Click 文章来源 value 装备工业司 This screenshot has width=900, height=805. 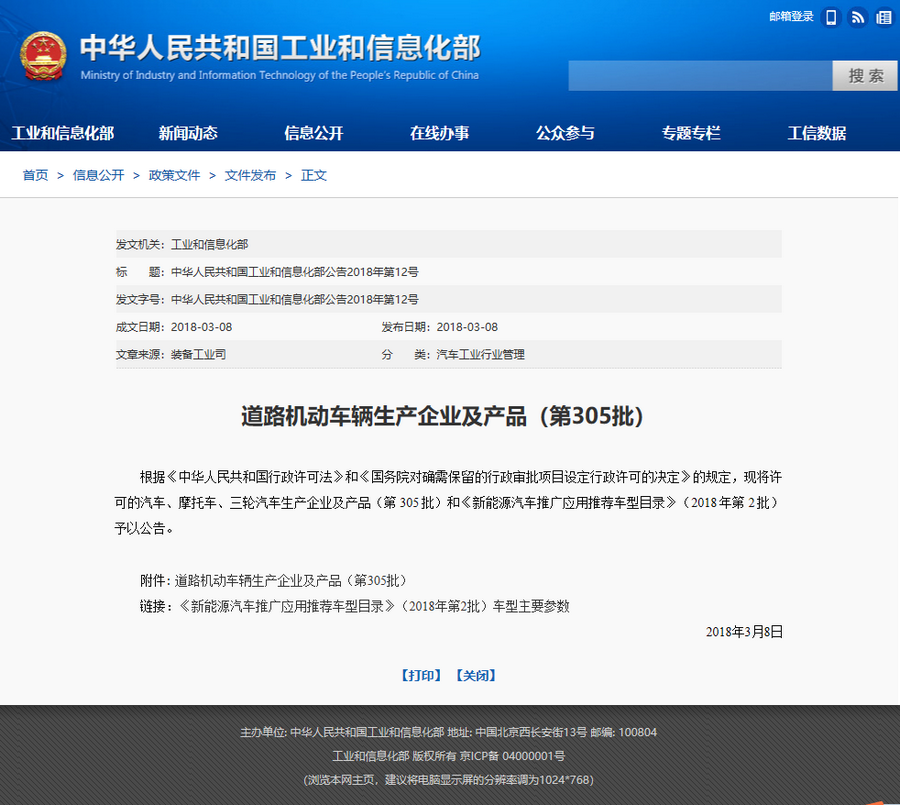[x=199, y=355]
